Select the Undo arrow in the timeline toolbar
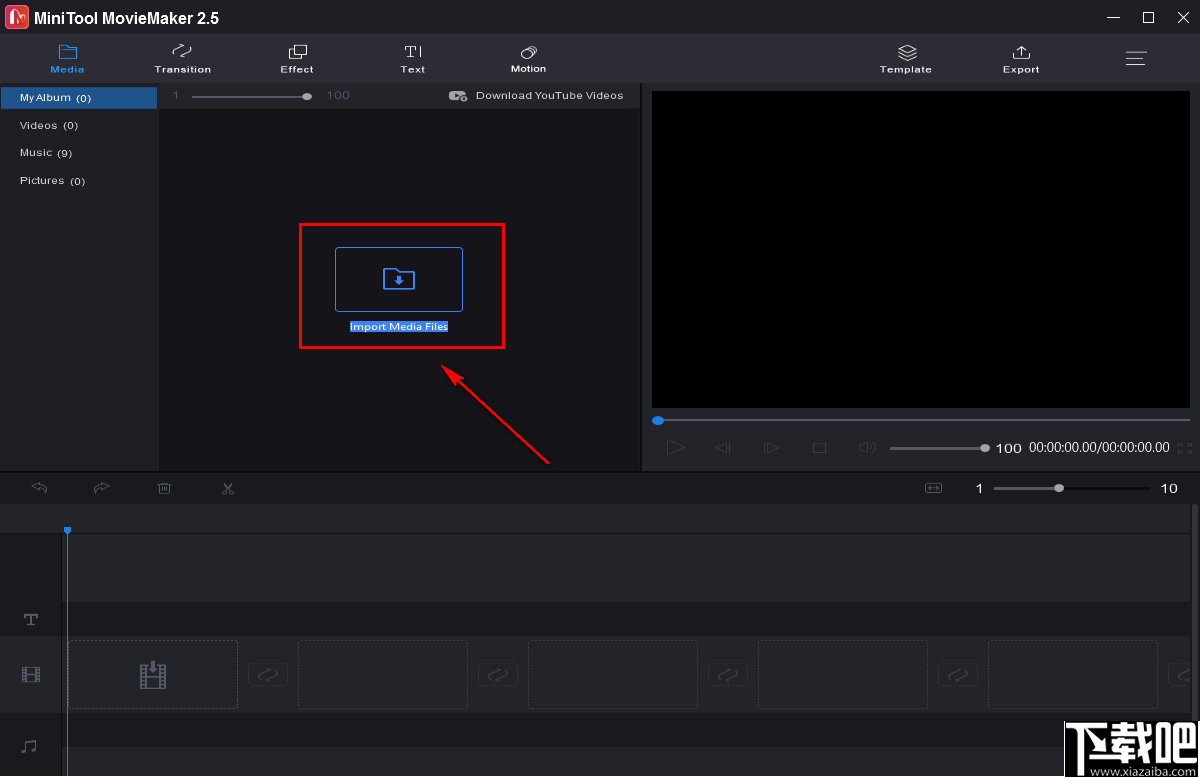Viewport: 1200px width, 777px height. click(x=38, y=488)
